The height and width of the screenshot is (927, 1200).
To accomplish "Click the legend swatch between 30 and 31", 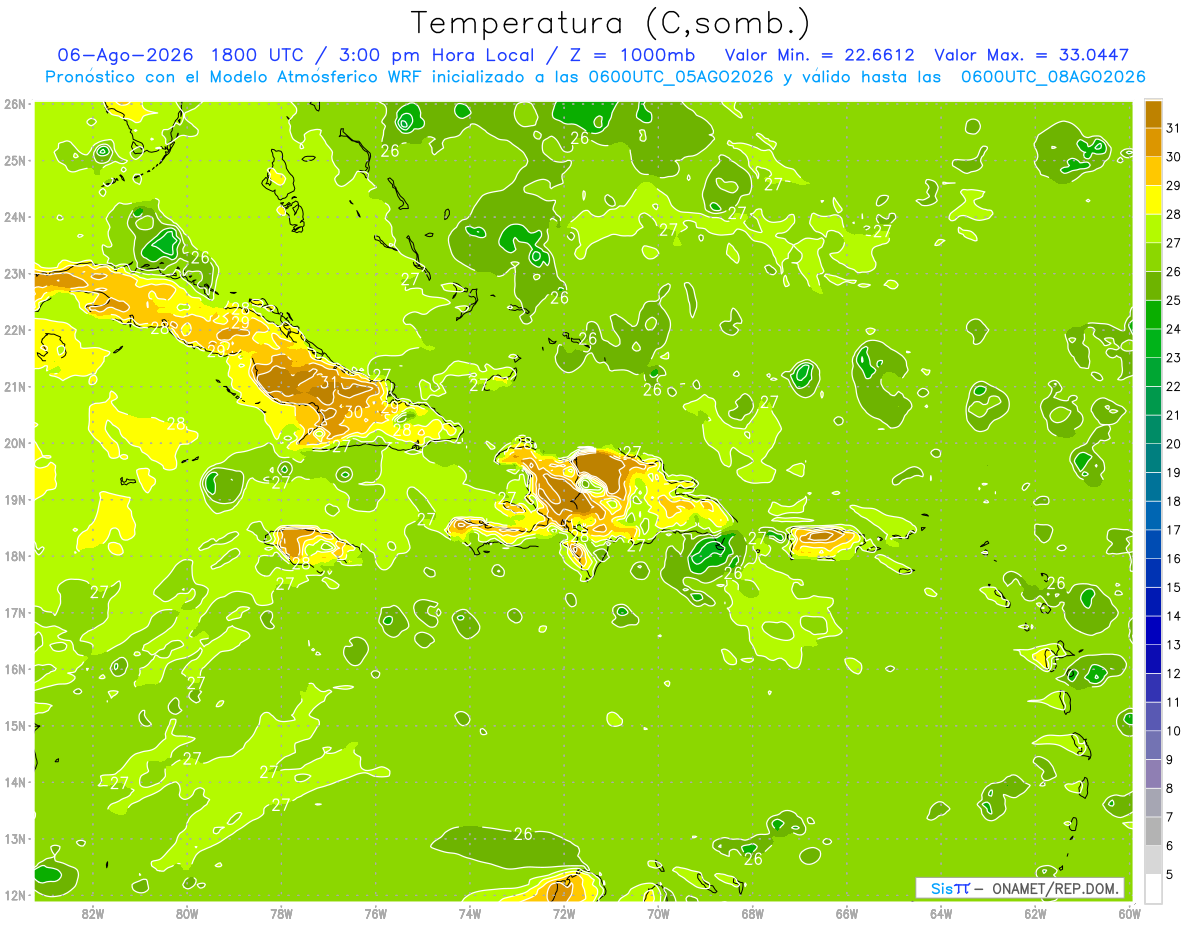I will 1153,142.
